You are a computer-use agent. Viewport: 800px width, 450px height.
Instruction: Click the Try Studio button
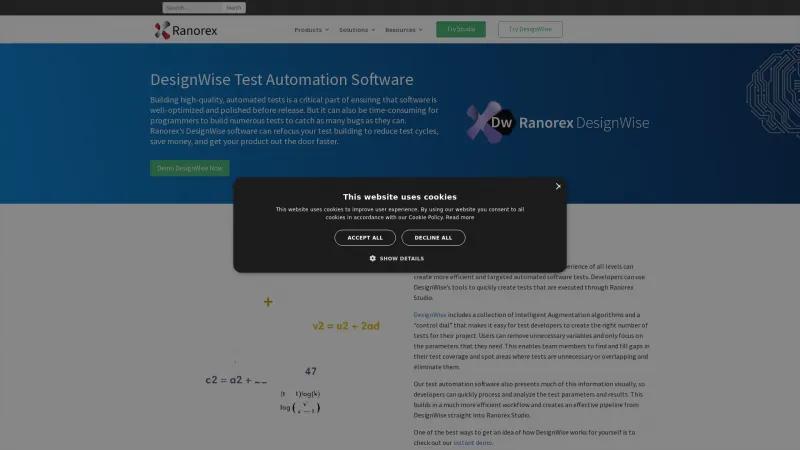(x=461, y=29)
